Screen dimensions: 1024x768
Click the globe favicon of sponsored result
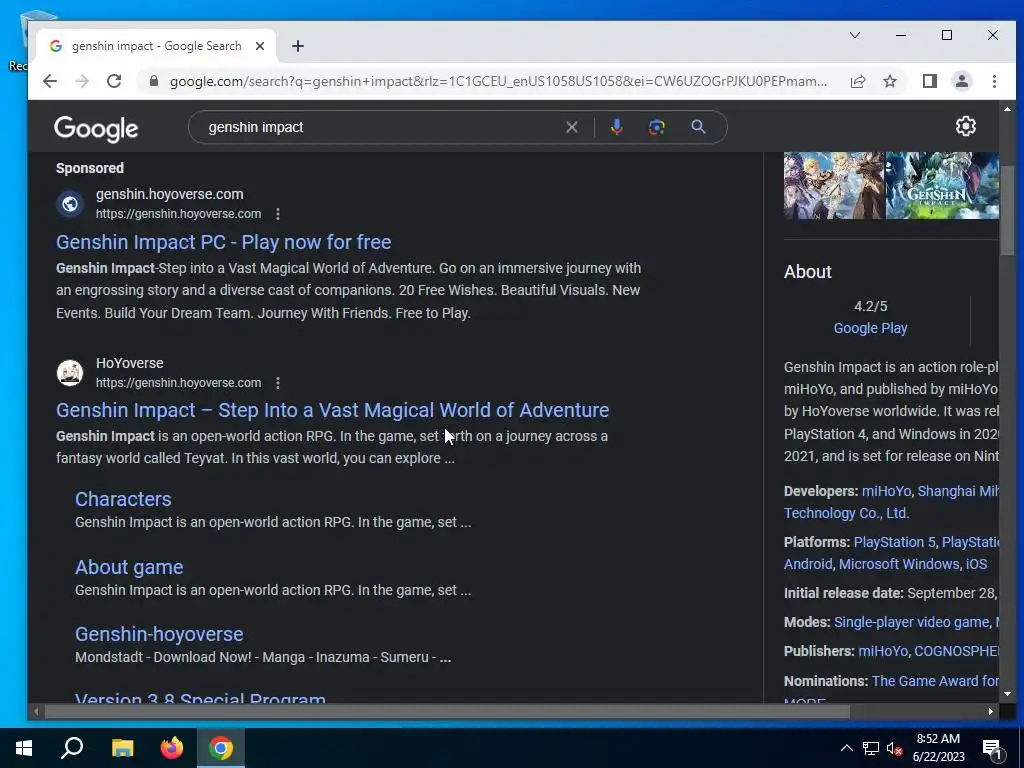point(70,204)
